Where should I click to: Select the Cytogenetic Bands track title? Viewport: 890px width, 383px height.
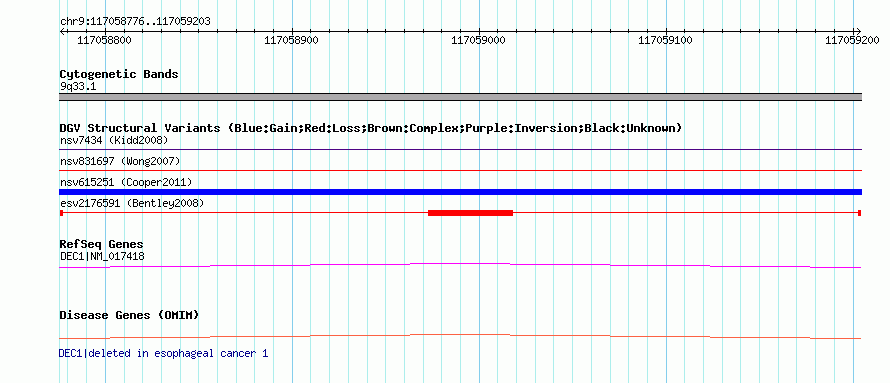coord(119,74)
